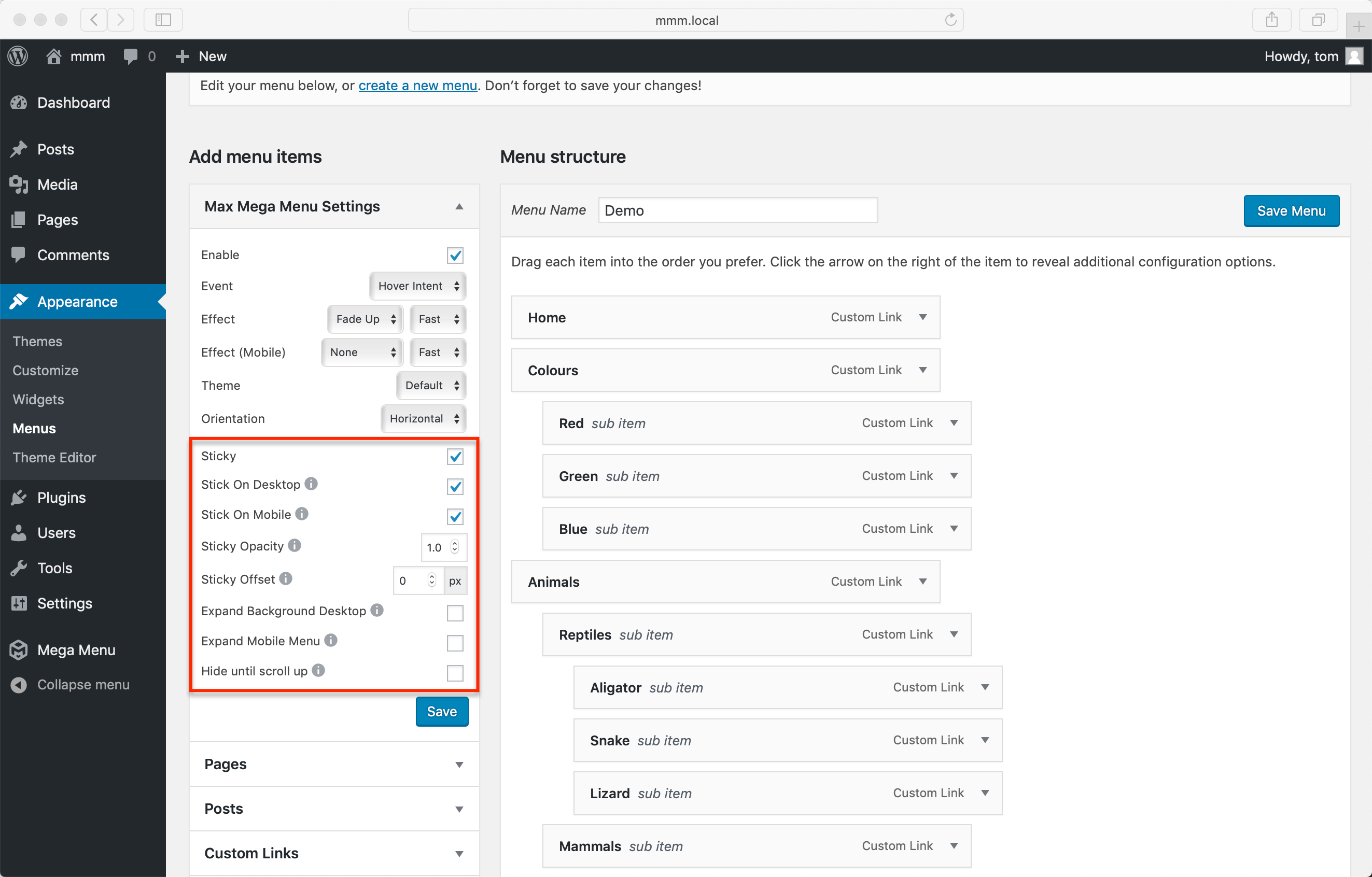Toggle the Sticky checkbox on
Viewport: 1372px width, 877px height.
coord(455,457)
